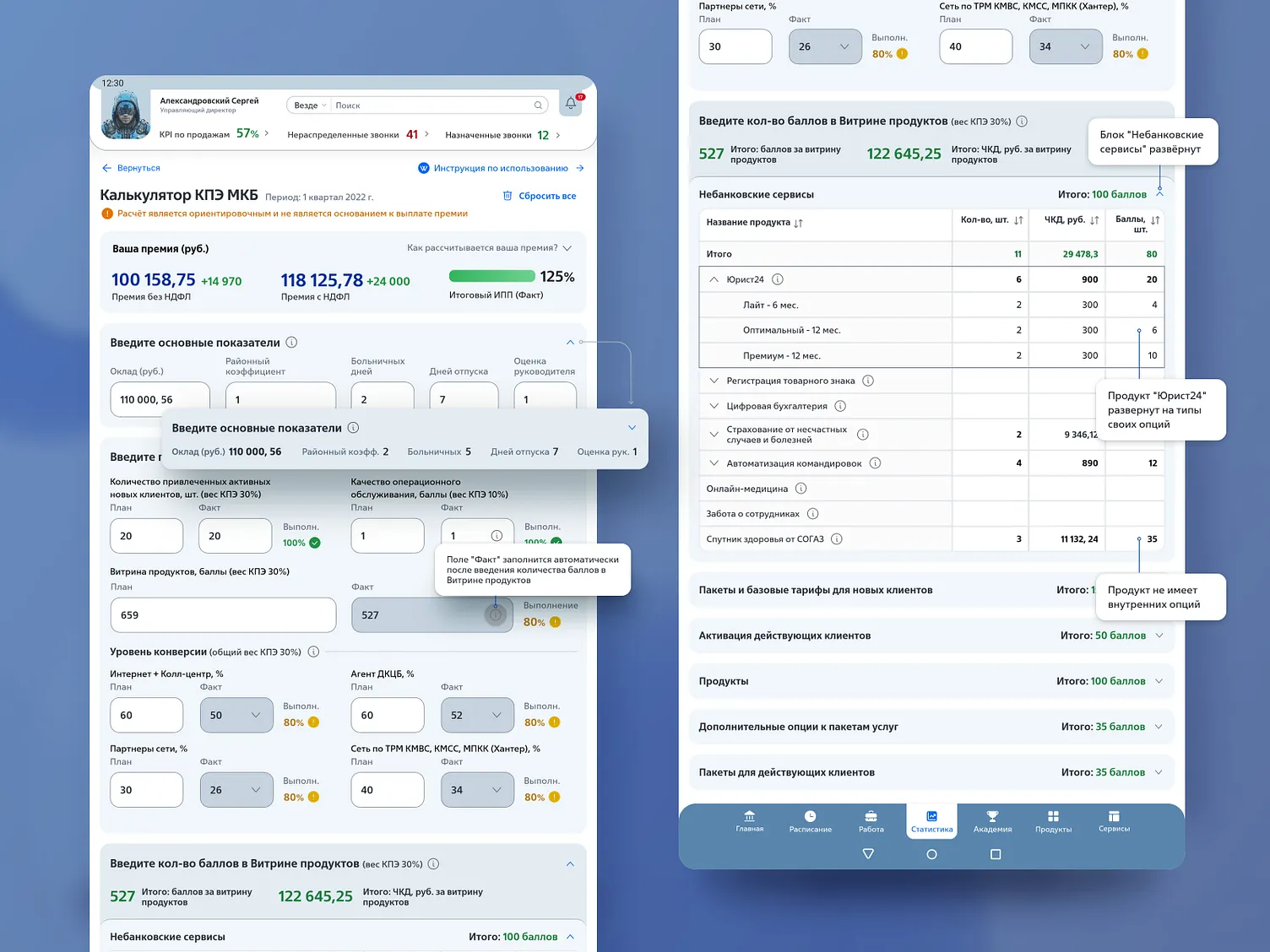This screenshot has width=1270, height=952.
Task: Tap the Android home circle button
Action: point(931,854)
